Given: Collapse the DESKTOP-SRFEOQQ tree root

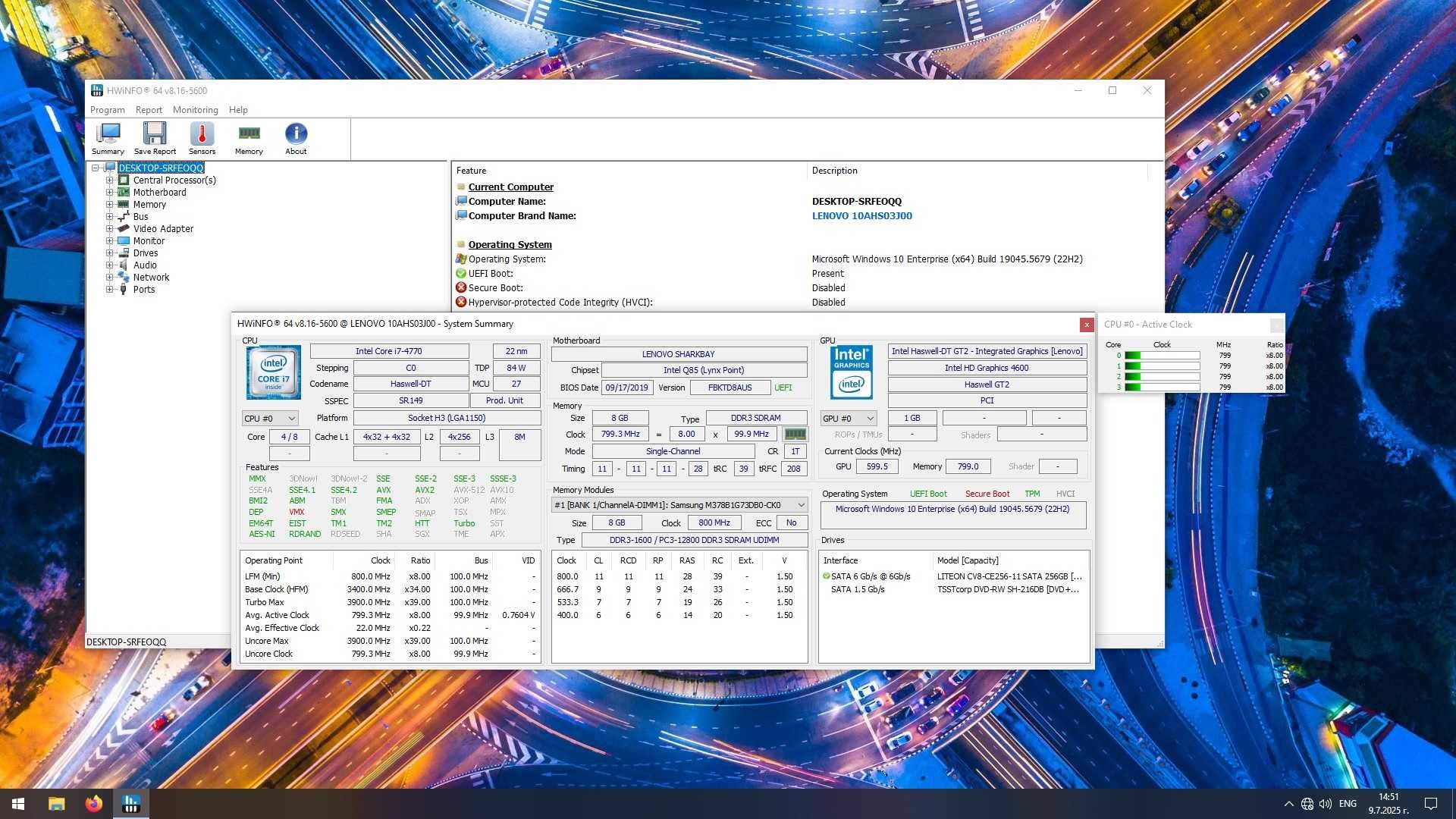Looking at the screenshot, I should coord(96,168).
